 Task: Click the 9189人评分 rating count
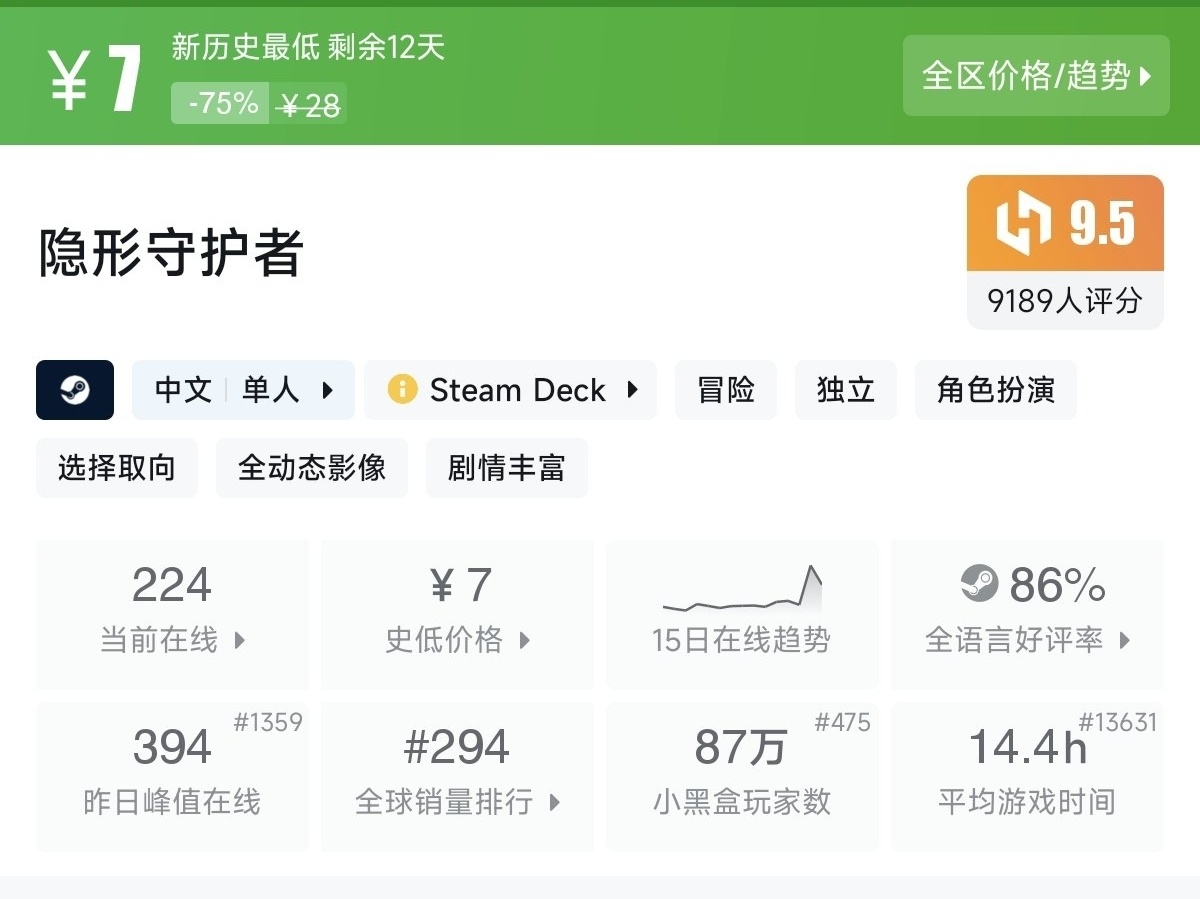pyautogui.click(x=1065, y=300)
